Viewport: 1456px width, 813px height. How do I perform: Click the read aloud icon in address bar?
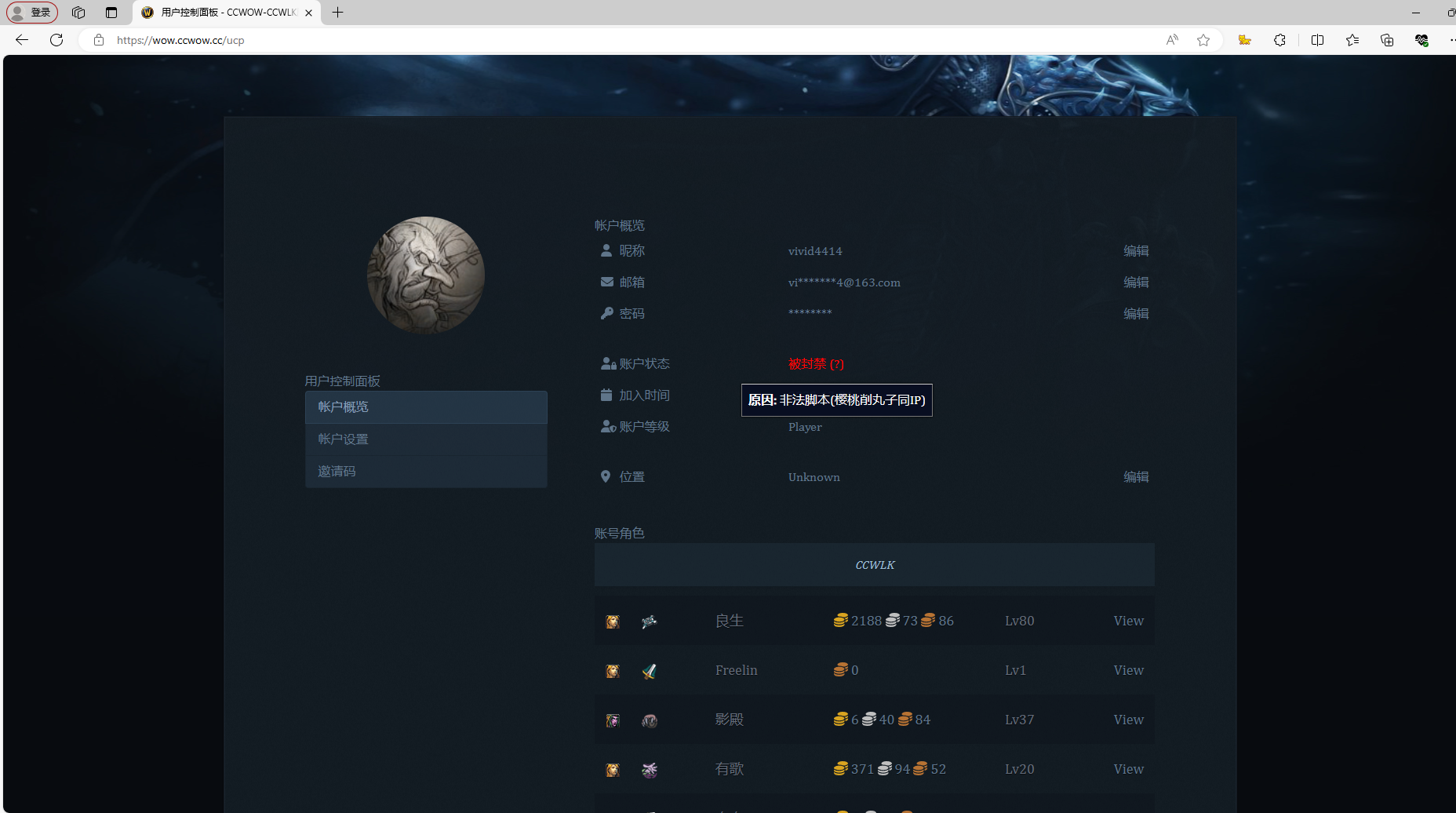pyautogui.click(x=1172, y=40)
